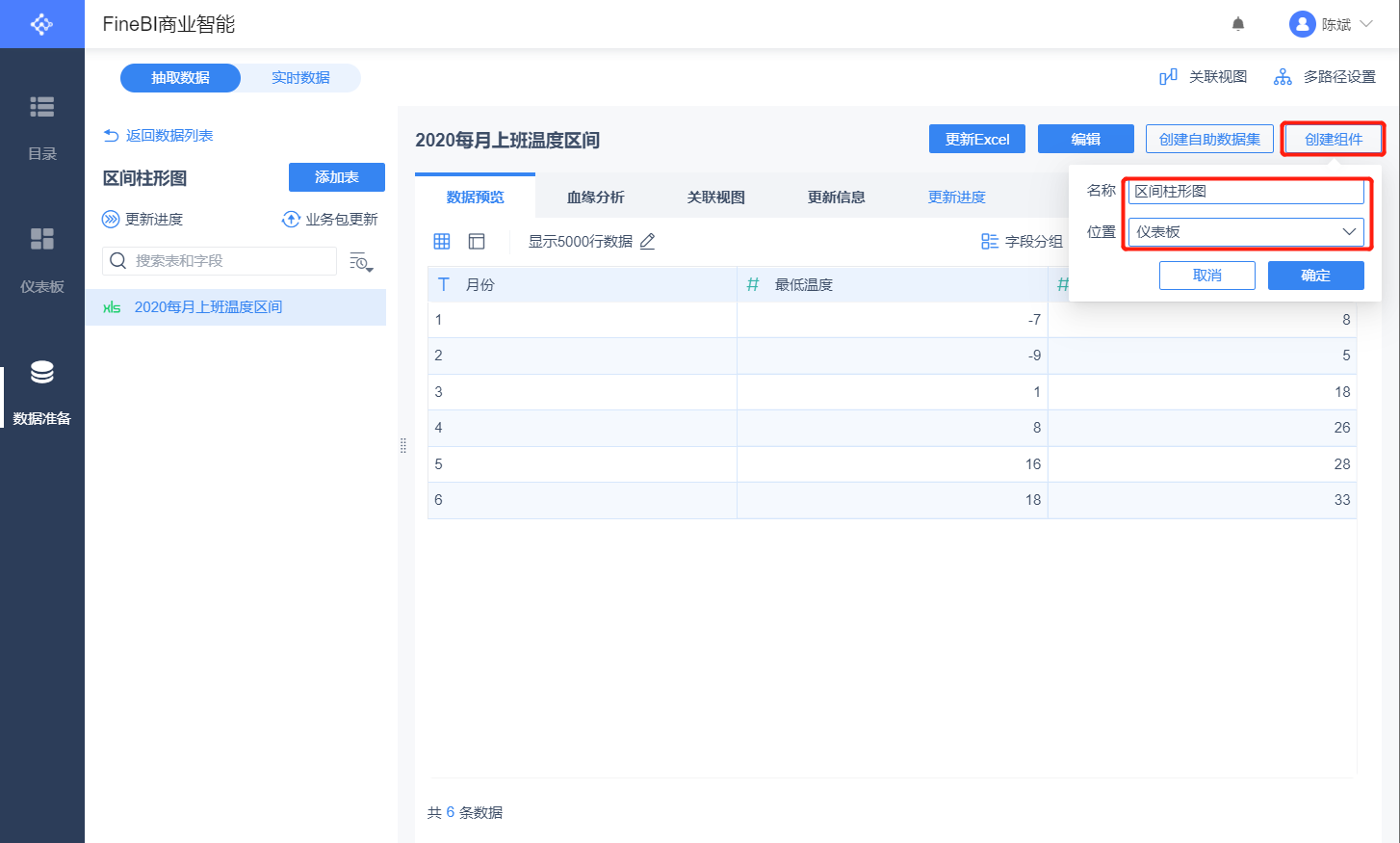Click the 创建组件 button

[1334, 139]
